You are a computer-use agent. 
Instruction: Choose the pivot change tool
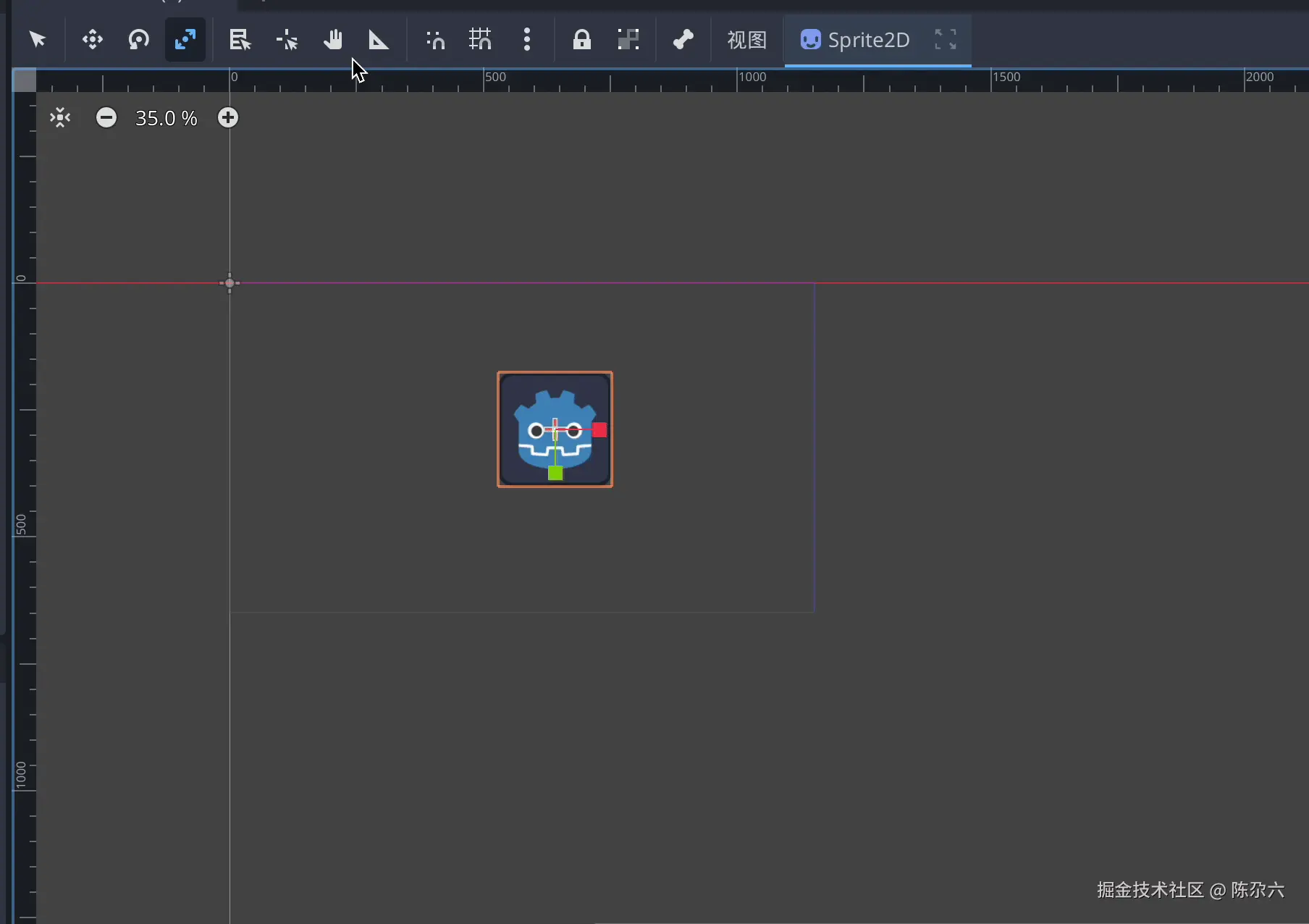click(287, 39)
